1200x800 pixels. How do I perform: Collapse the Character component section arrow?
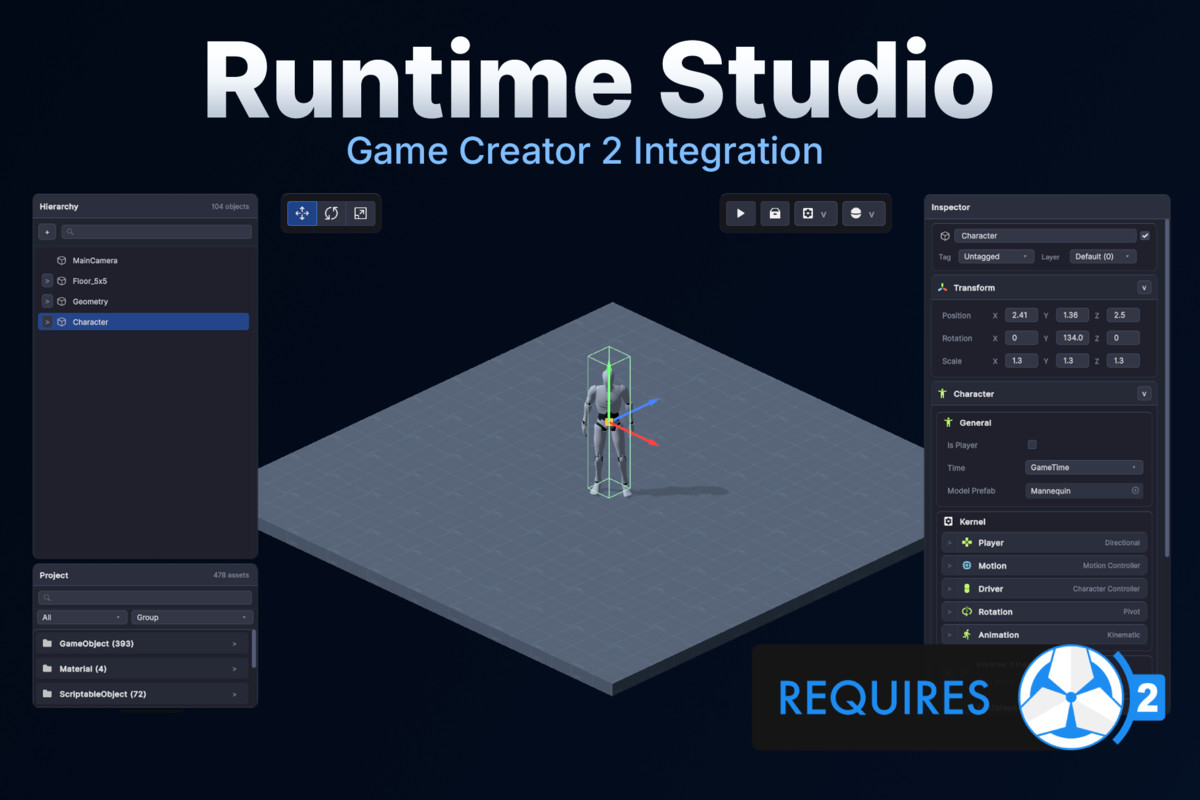pos(1144,394)
